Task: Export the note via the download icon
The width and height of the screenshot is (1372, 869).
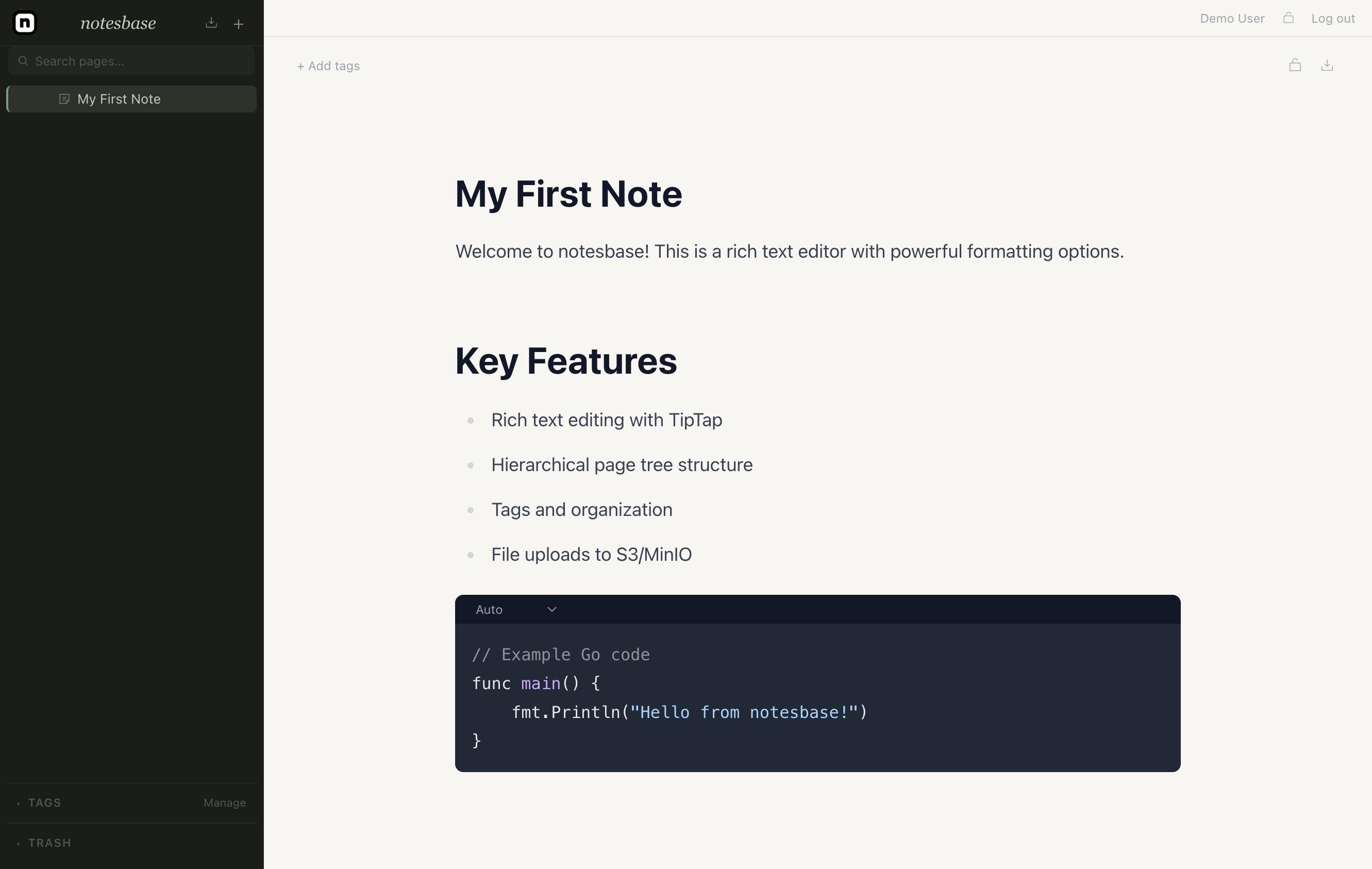Action: tap(1328, 65)
